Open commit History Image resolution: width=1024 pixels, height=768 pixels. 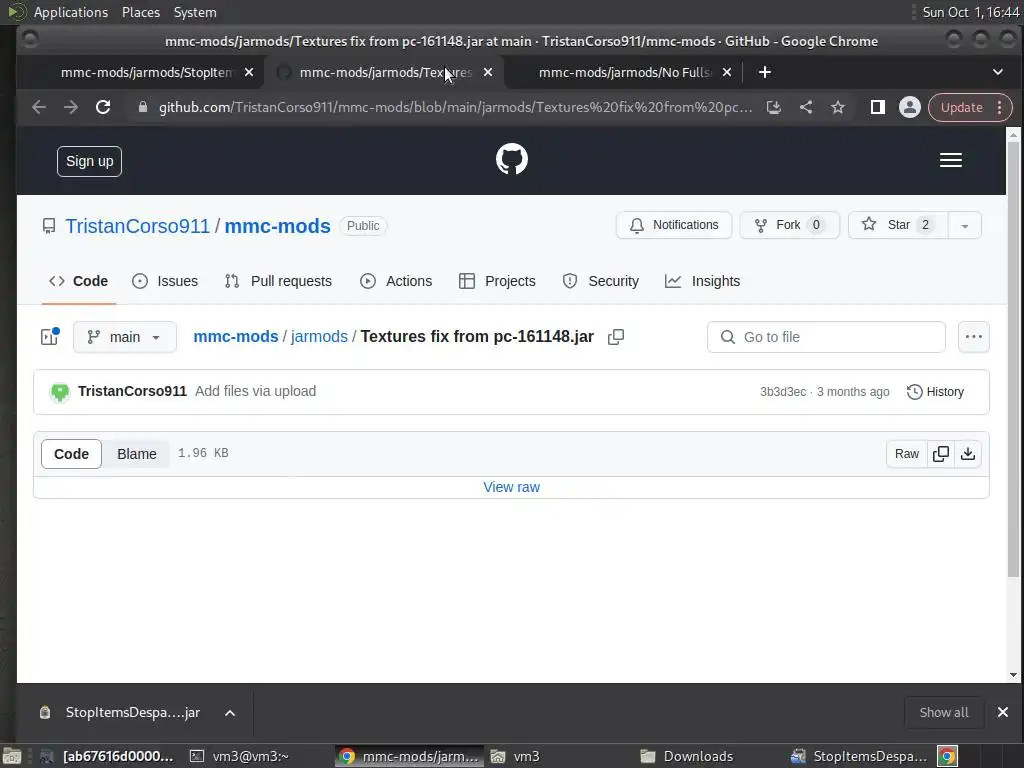935,392
